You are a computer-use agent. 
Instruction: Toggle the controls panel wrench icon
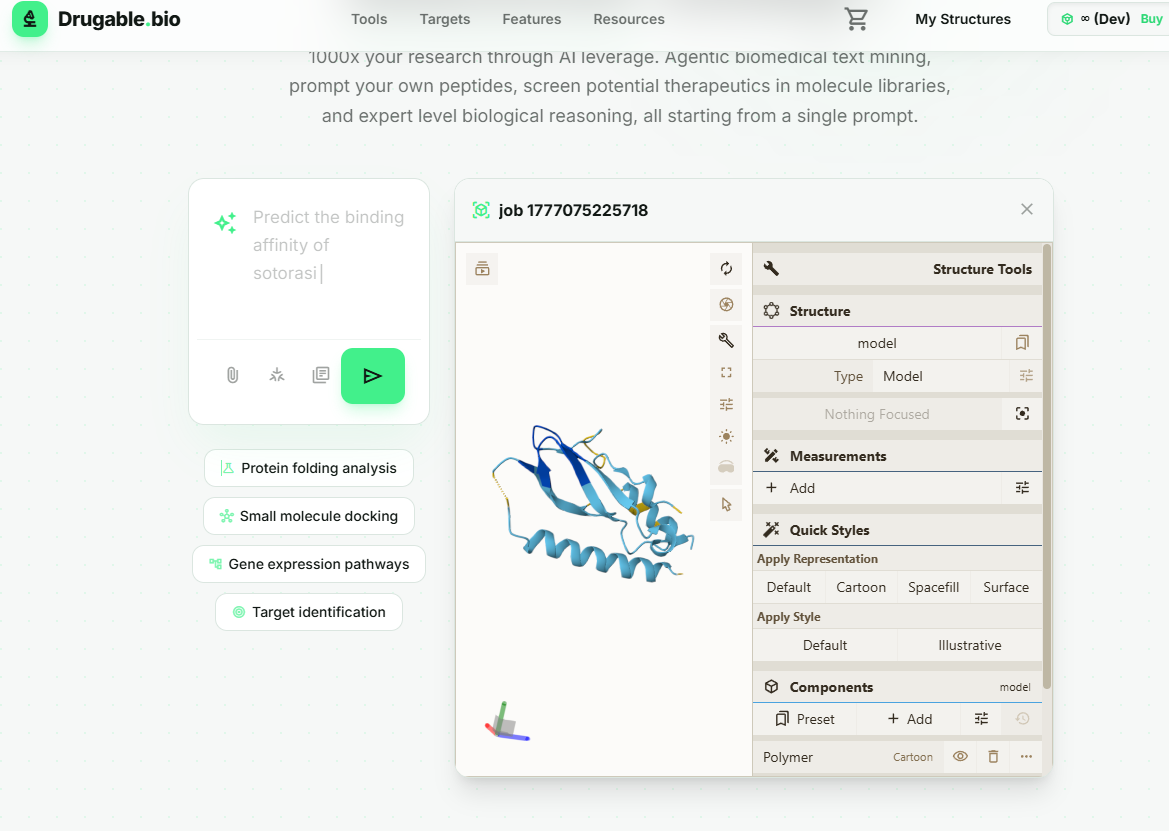[x=726, y=341]
